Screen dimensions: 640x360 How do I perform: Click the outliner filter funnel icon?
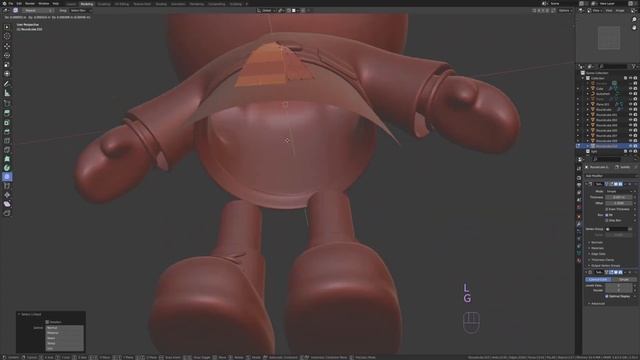tap(634, 66)
